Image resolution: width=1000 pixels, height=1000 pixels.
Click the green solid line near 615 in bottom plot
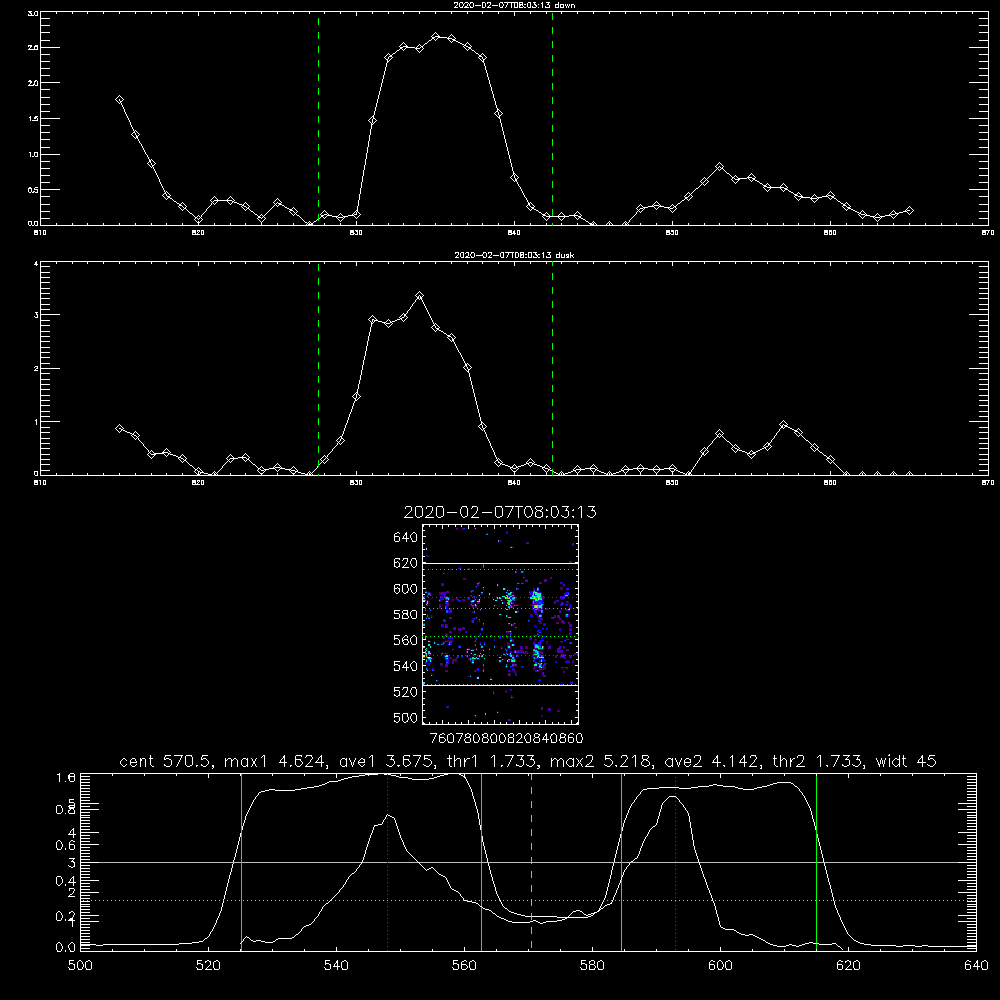[x=816, y=862]
